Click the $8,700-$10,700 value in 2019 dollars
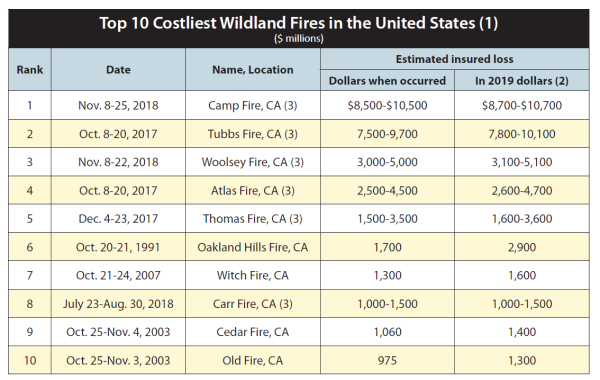The width and height of the screenshot is (600, 380). 522,105
